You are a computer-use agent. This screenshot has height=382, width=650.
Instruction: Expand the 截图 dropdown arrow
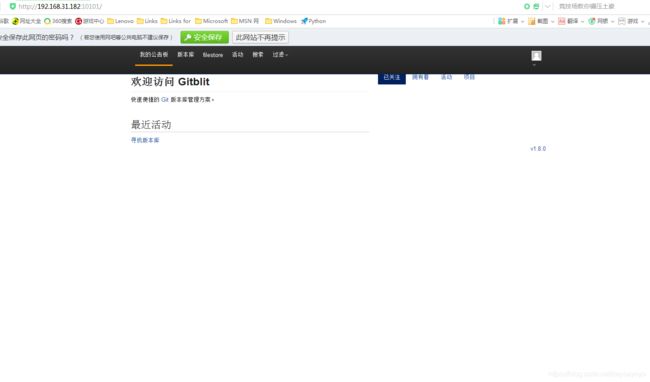point(553,22)
